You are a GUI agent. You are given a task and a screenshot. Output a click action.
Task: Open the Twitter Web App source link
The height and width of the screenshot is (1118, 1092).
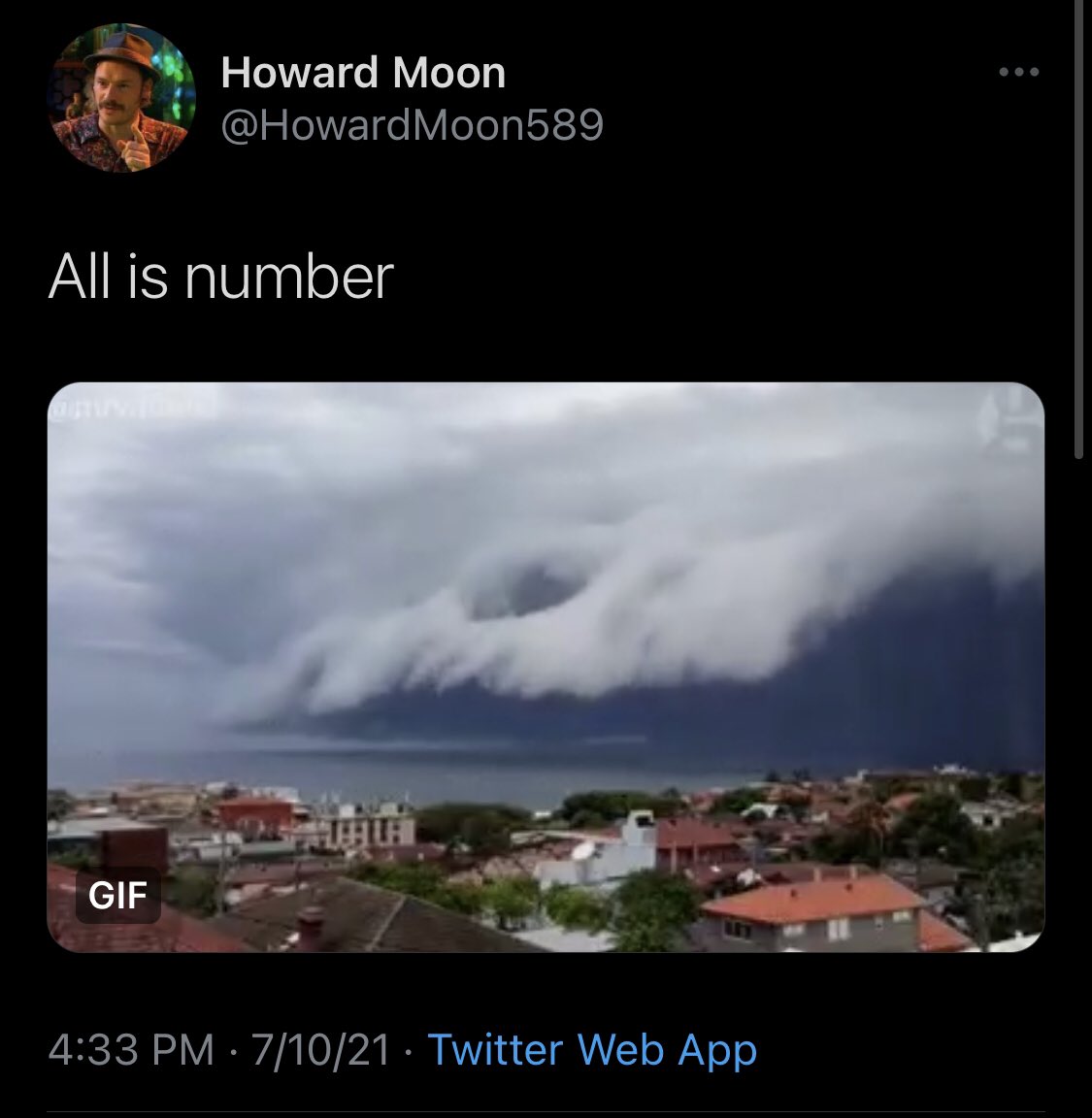tap(592, 1049)
